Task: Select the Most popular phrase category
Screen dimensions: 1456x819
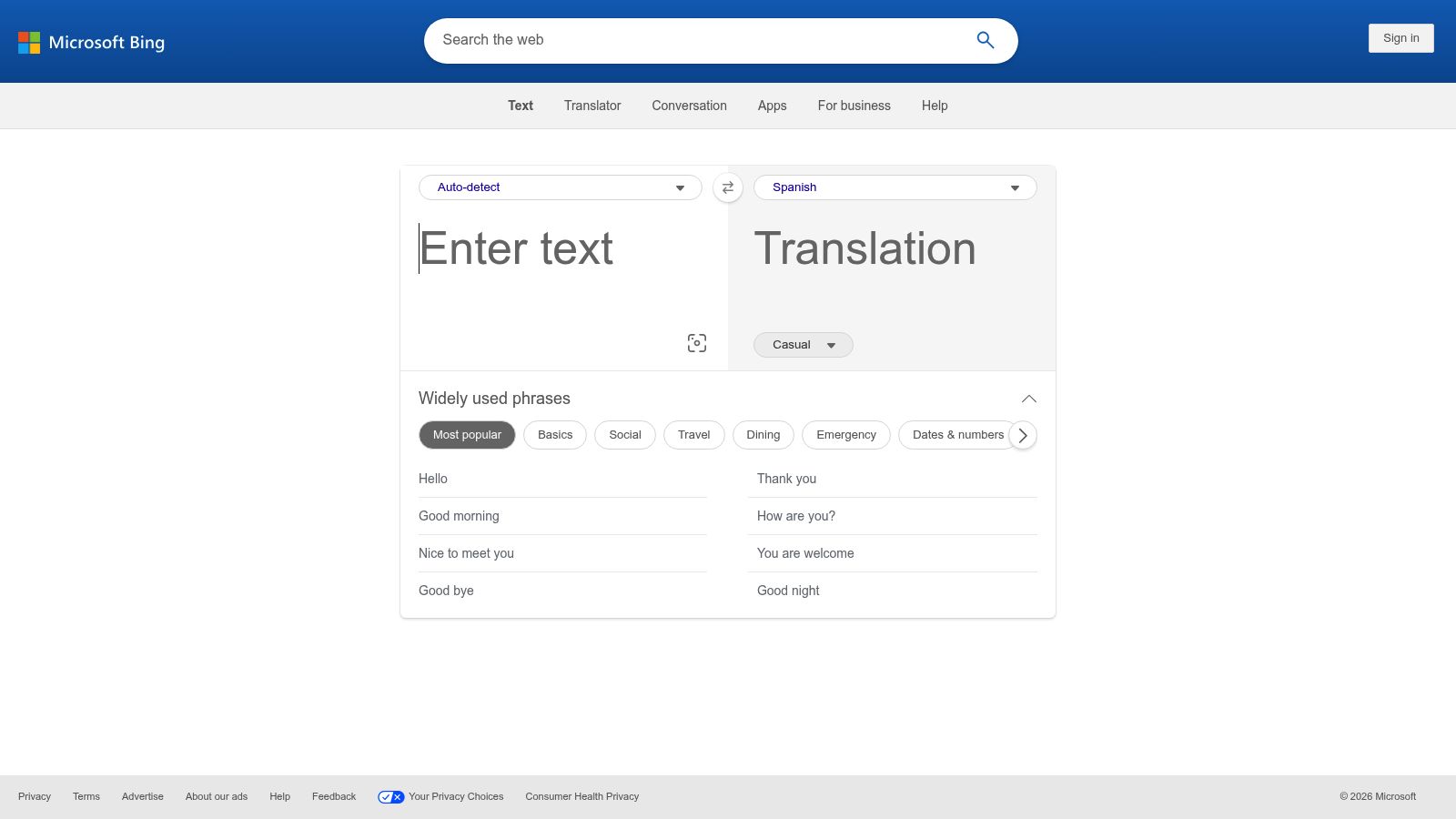Action: [467, 435]
